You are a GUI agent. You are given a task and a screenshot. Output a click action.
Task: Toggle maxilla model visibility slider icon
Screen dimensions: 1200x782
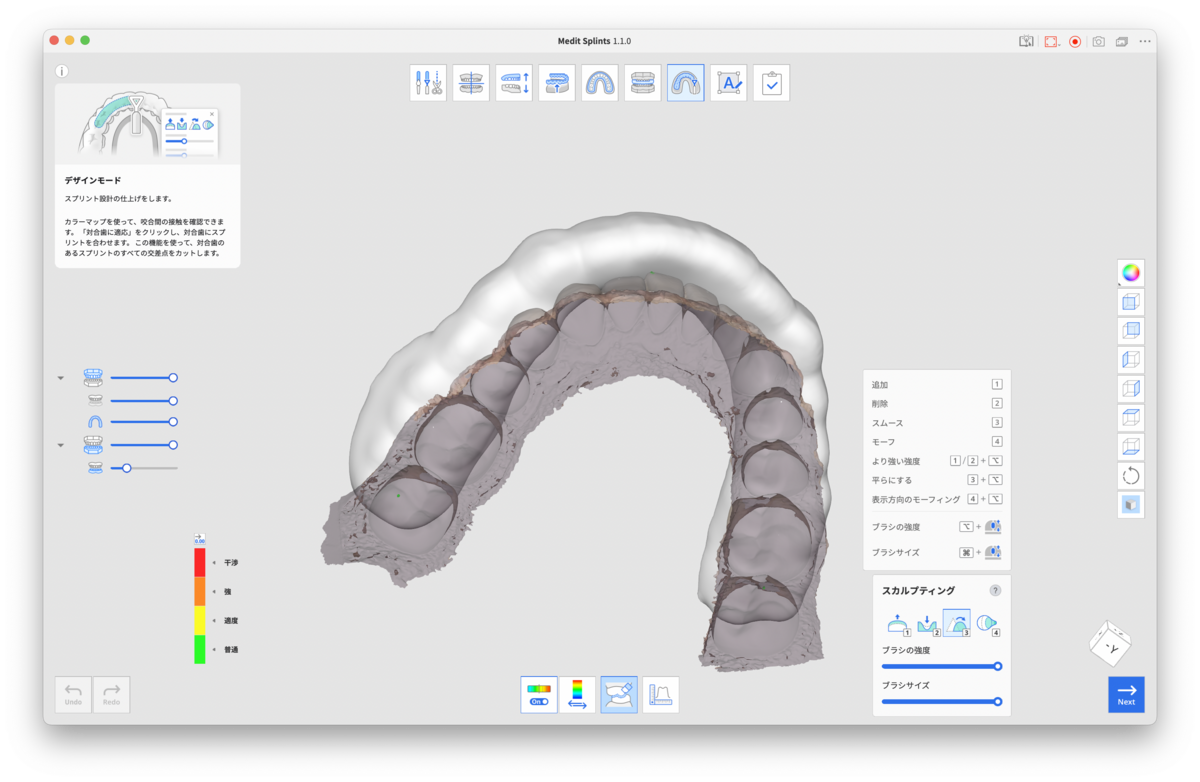coord(94,377)
